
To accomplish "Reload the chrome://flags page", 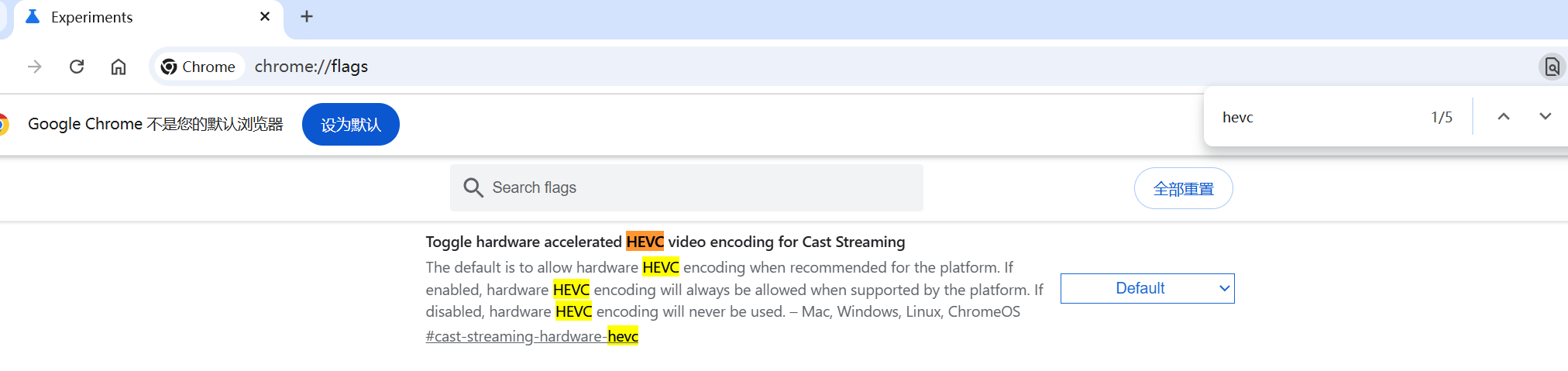I will [x=77, y=67].
